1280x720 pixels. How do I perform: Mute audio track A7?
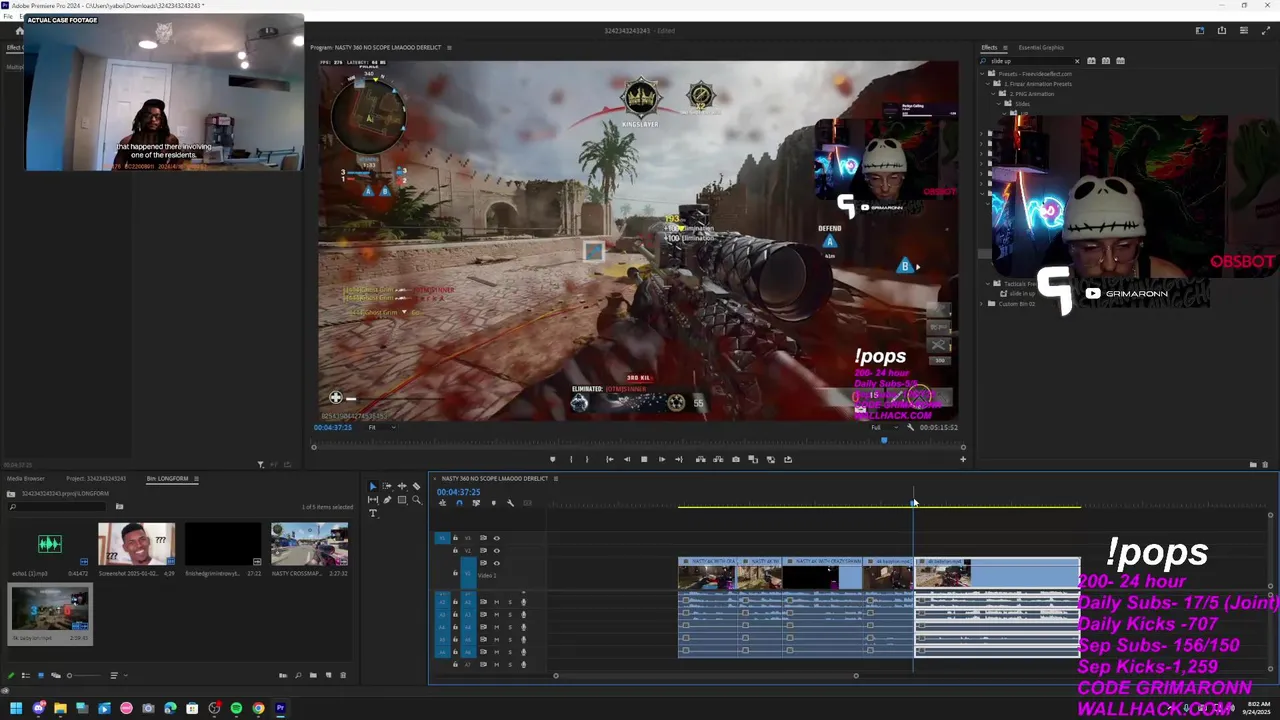[x=497, y=664]
